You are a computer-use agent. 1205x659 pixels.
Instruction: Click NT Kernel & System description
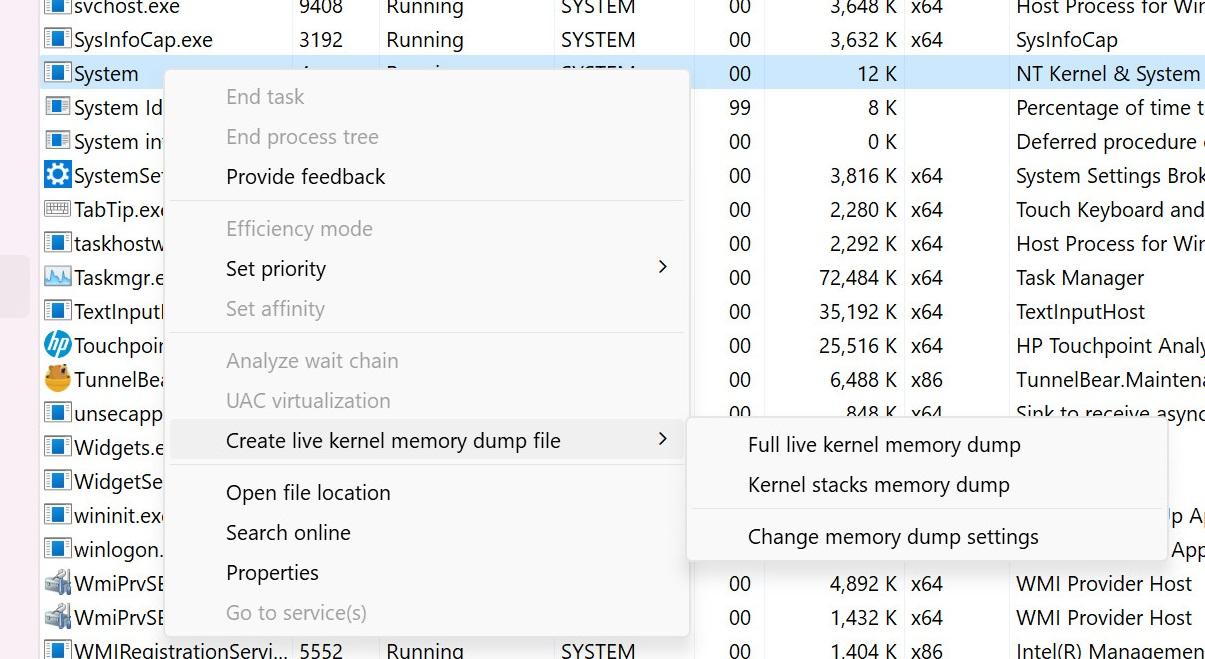click(1108, 74)
